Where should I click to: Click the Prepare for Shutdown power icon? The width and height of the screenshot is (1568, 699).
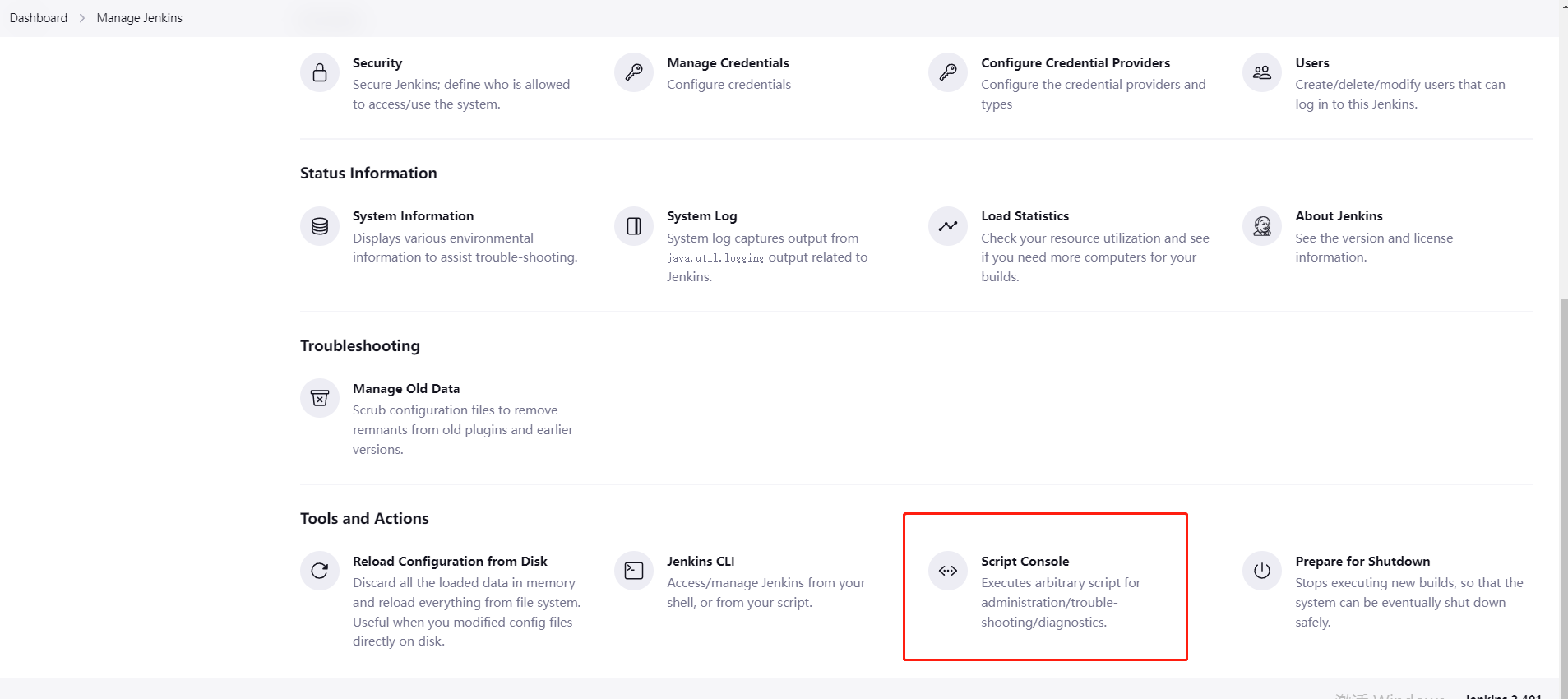1262,571
